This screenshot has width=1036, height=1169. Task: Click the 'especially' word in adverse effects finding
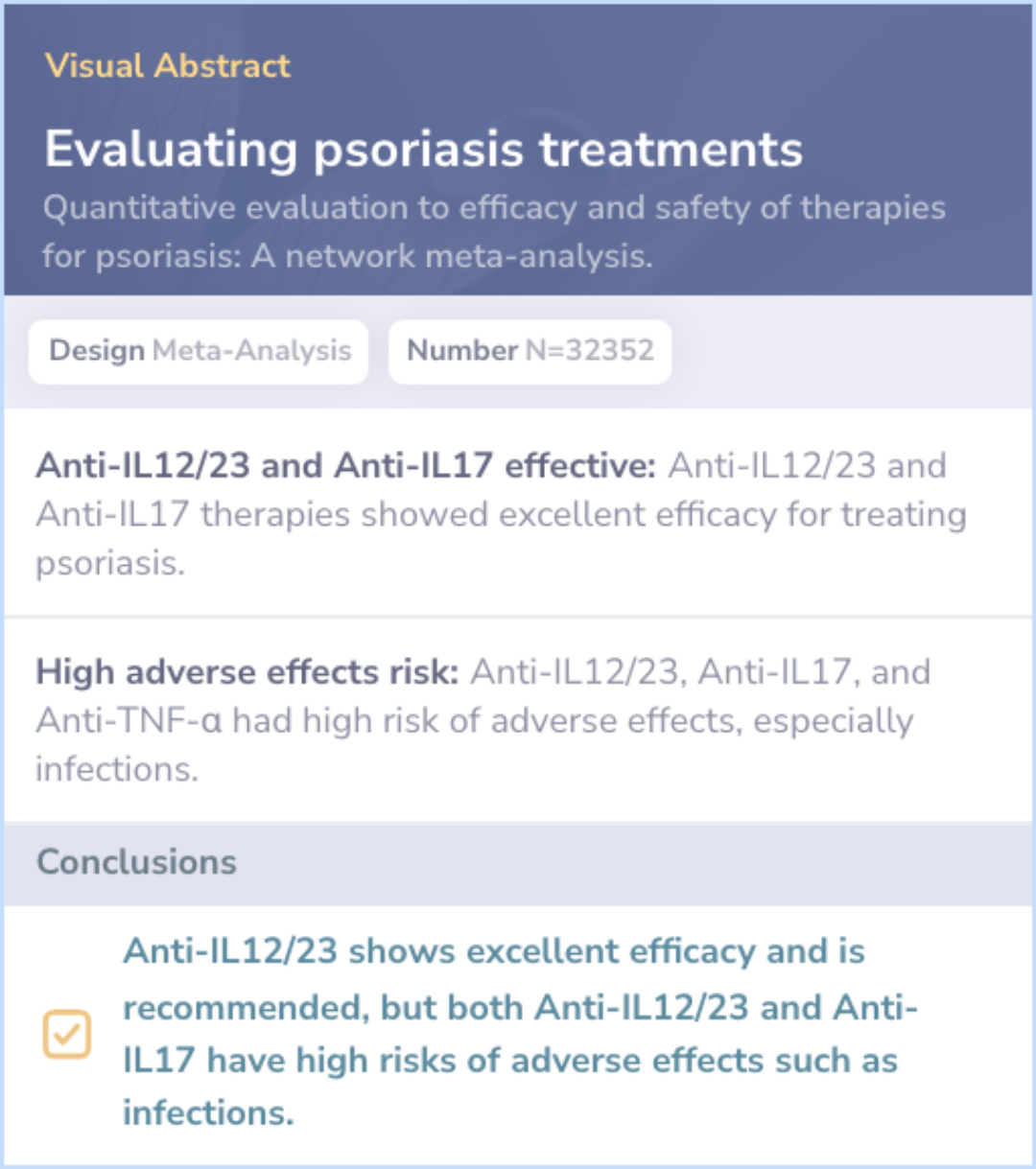tap(833, 720)
